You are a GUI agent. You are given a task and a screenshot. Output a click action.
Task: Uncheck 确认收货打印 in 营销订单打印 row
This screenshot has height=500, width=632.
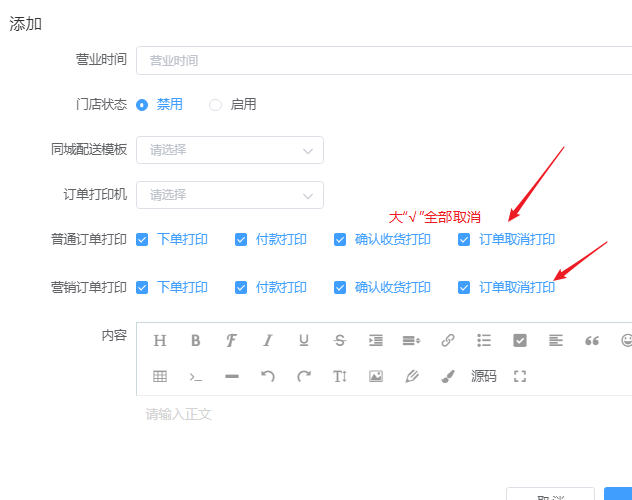340,288
